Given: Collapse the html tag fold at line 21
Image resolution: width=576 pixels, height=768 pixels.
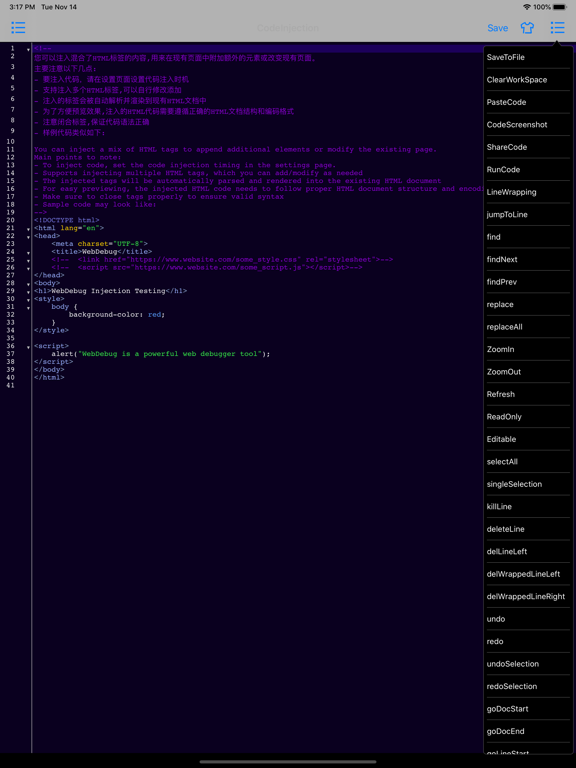Looking at the screenshot, I should coord(28,229).
